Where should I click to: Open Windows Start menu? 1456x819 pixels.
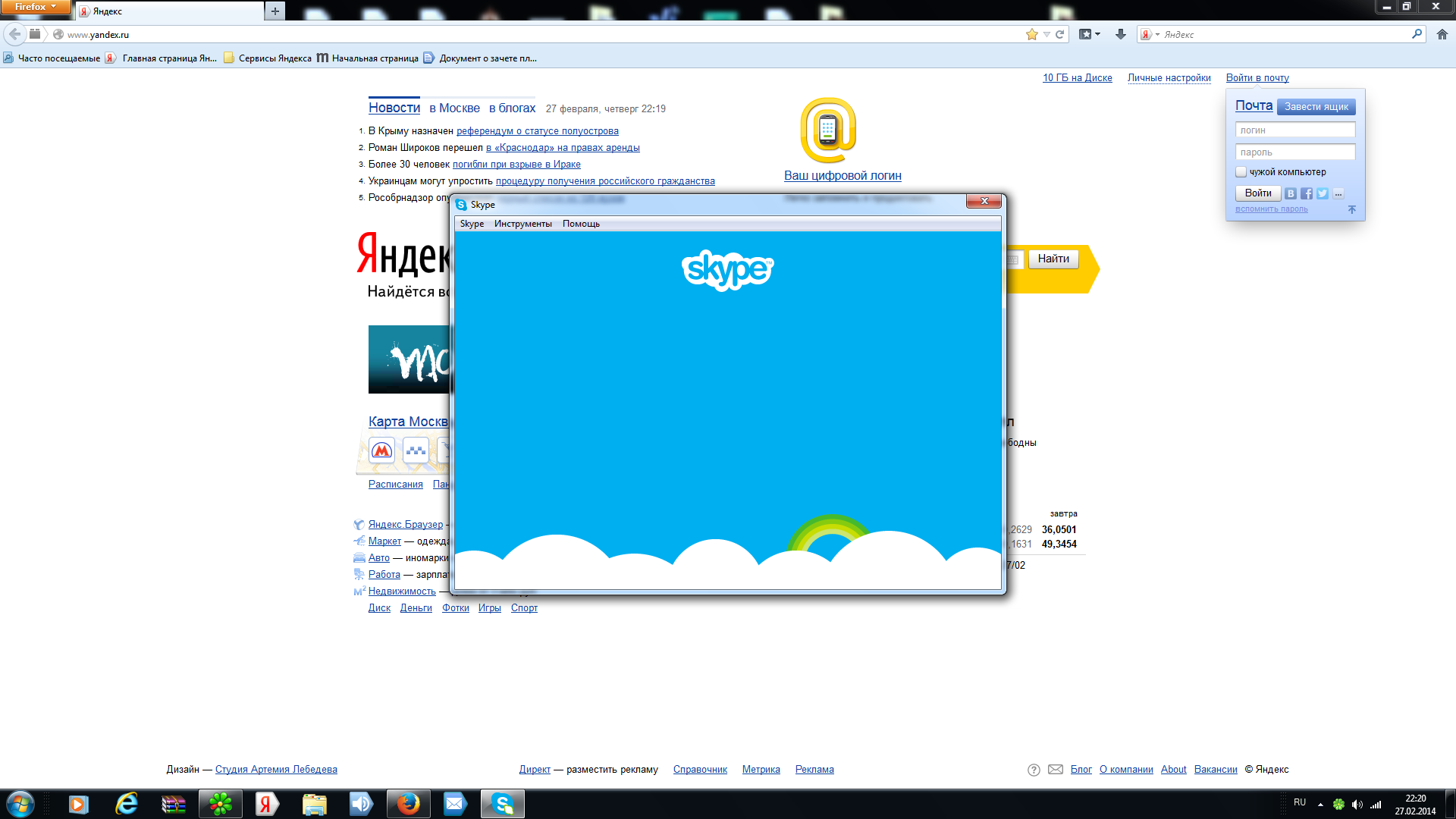(x=20, y=804)
